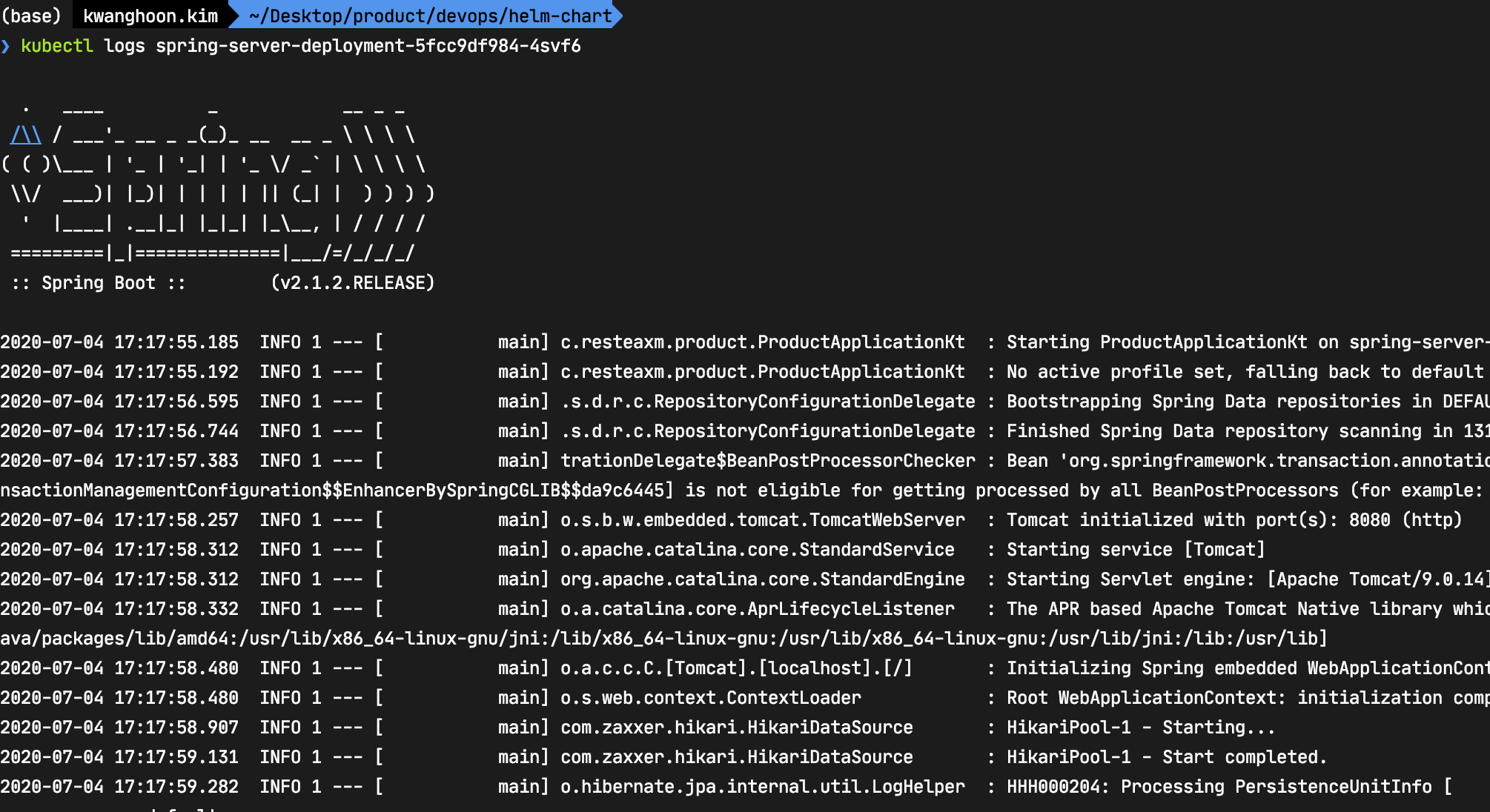Click the ~/Desktop/product/devops/helm-chart path segment
This screenshot has width=1490, height=812.
coord(430,16)
